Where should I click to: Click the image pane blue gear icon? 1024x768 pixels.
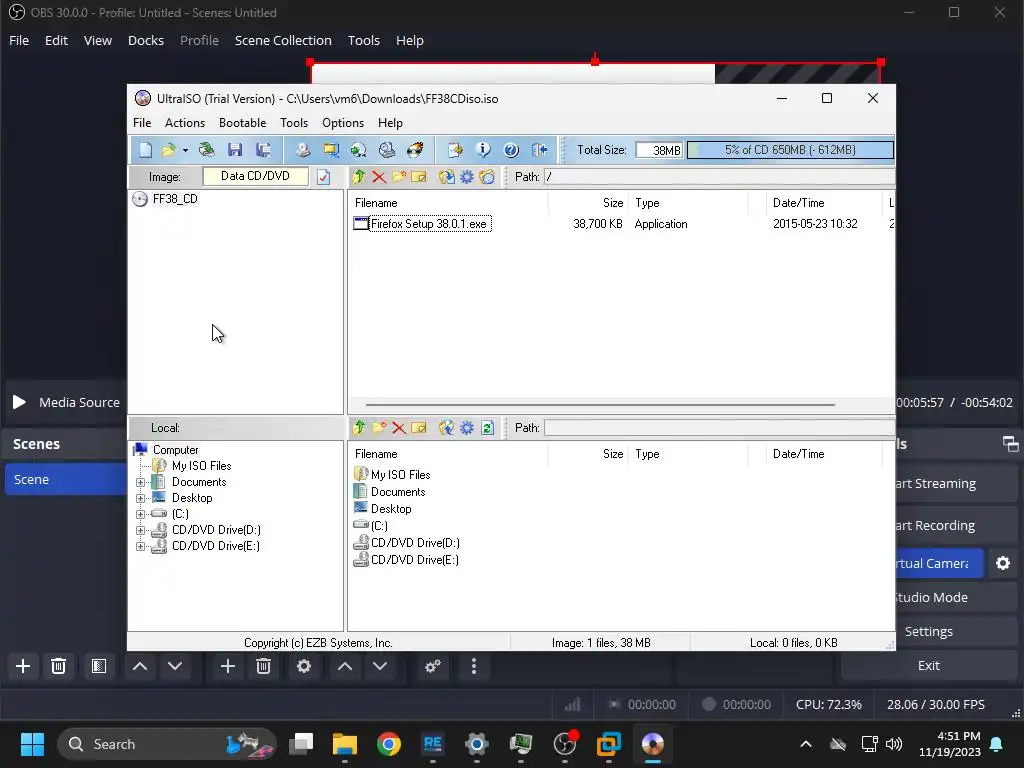pyautogui.click(x=466, y=177)
